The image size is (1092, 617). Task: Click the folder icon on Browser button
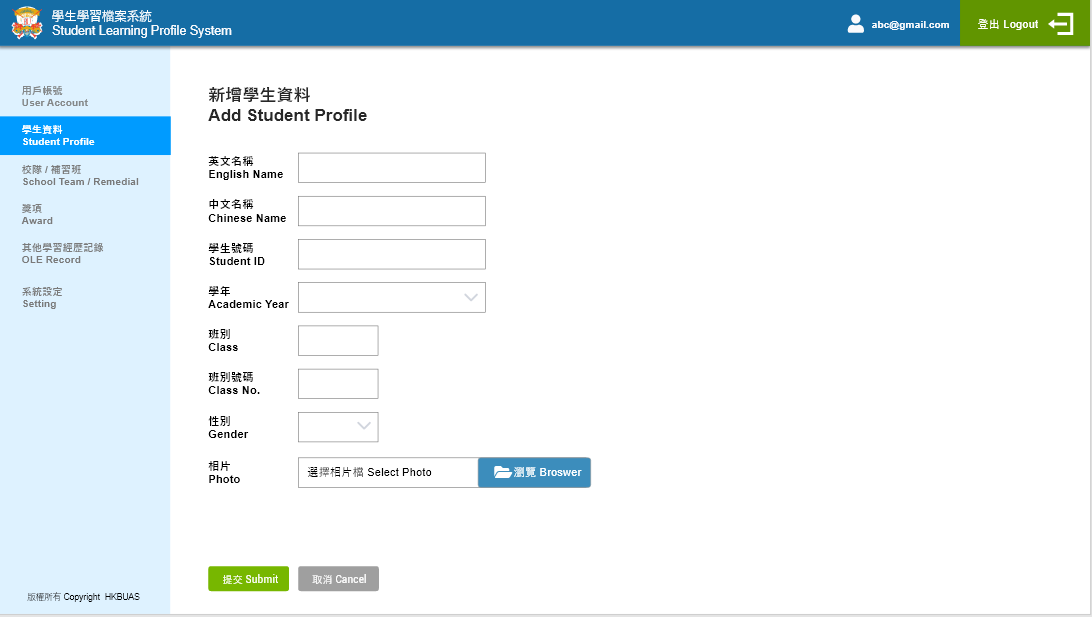tap(502, 472)
